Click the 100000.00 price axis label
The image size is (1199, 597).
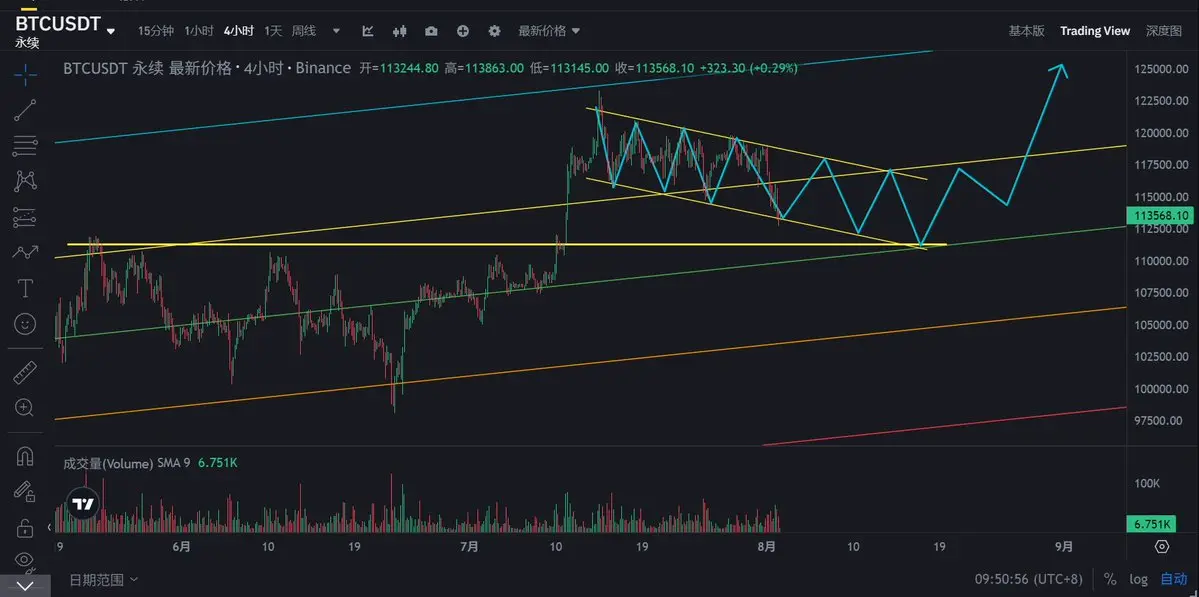pos(1161,388)
